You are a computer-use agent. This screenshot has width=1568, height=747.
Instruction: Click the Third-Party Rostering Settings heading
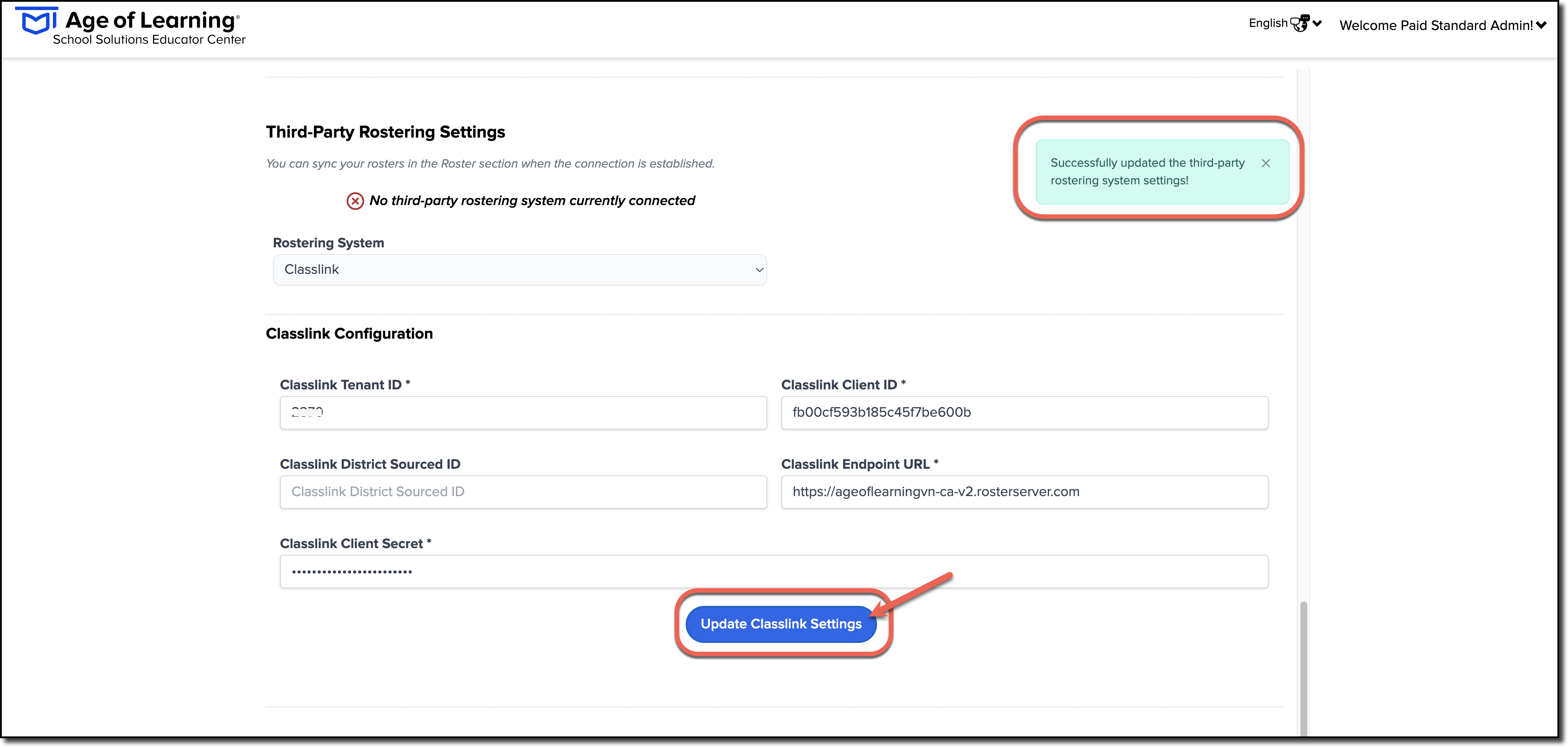[385, 132]
